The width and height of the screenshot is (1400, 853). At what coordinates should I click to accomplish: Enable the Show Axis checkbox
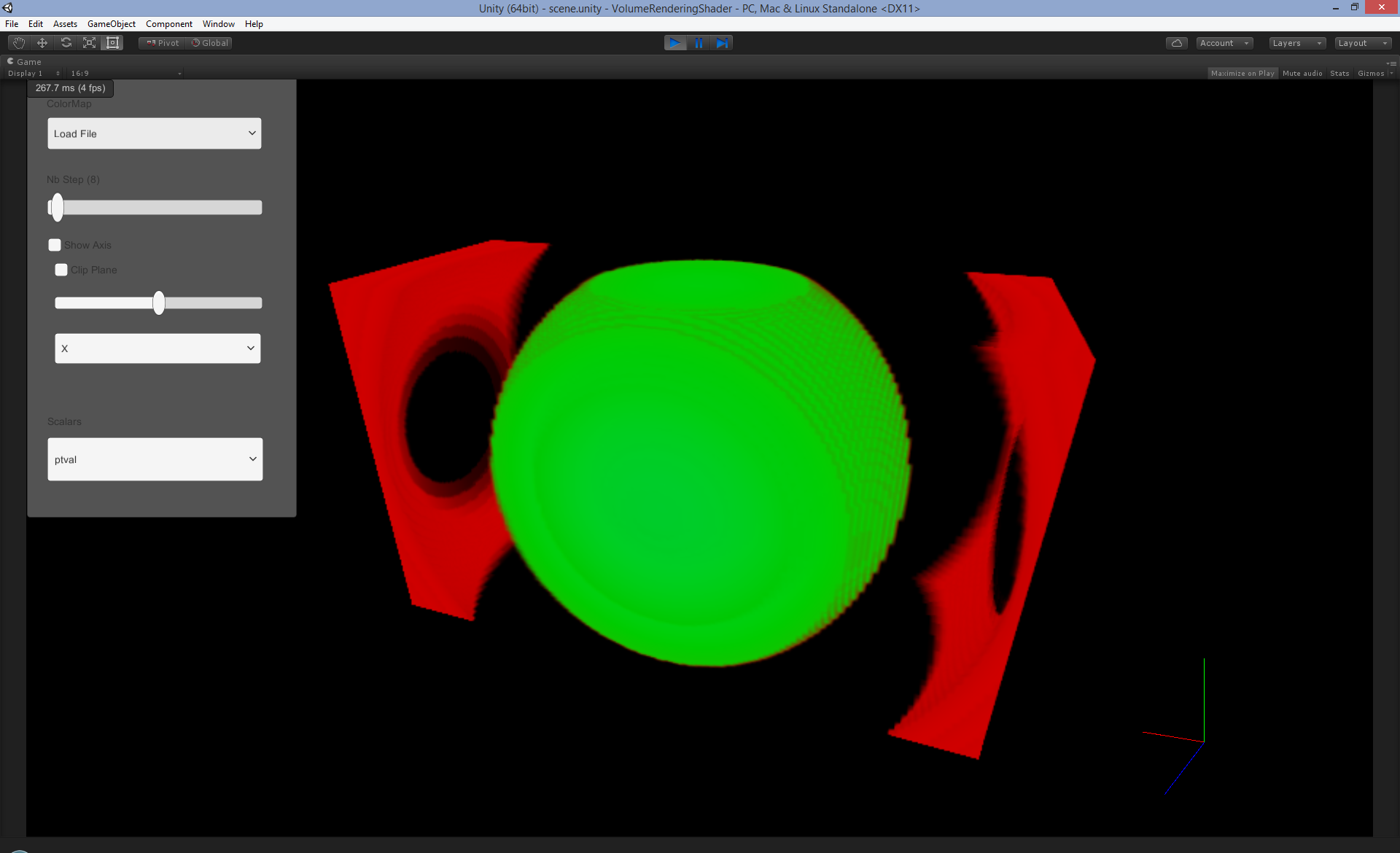click(x=55, y=245)
